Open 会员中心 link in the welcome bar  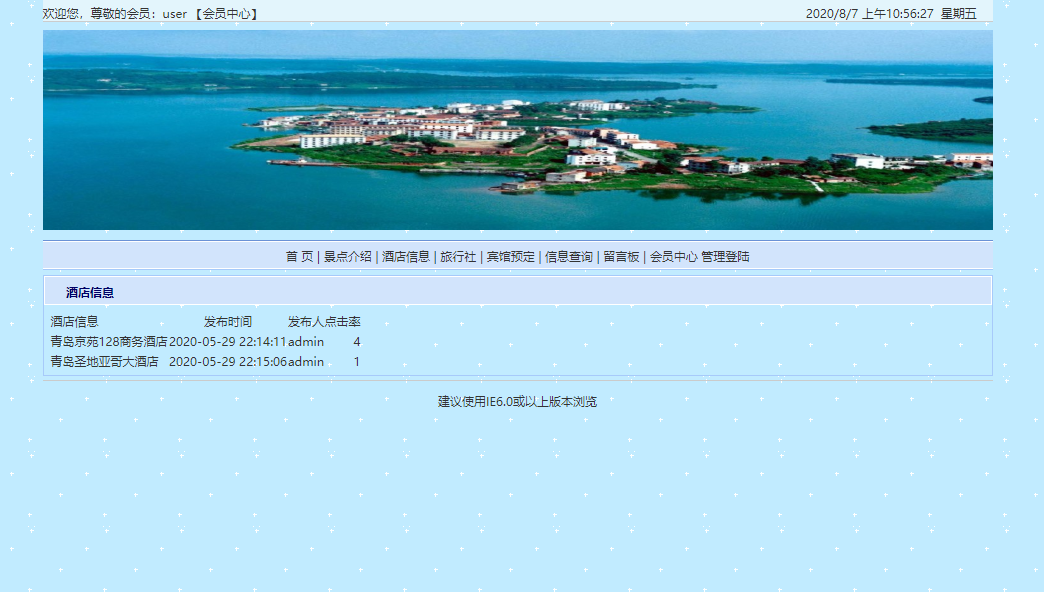[227, 14]
